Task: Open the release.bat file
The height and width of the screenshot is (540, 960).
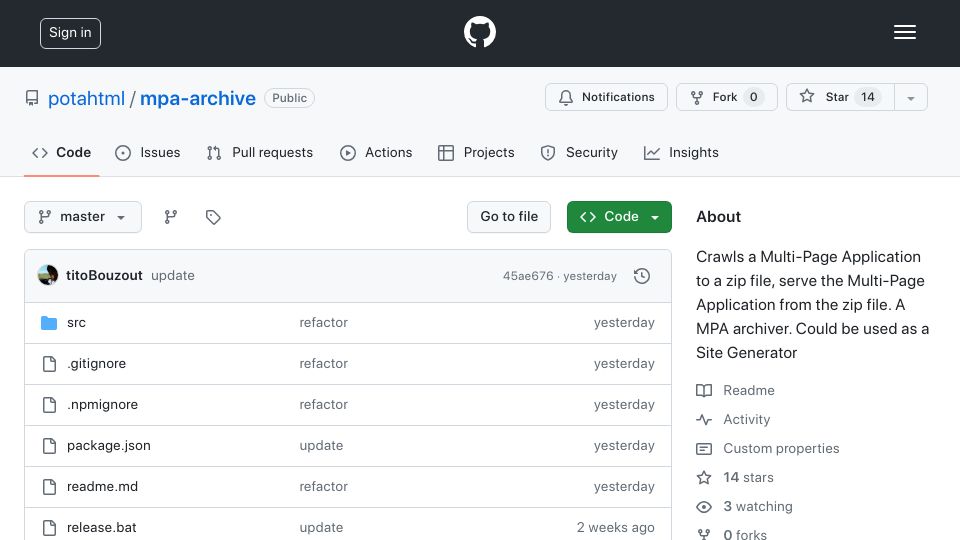Action: [102, 528]
